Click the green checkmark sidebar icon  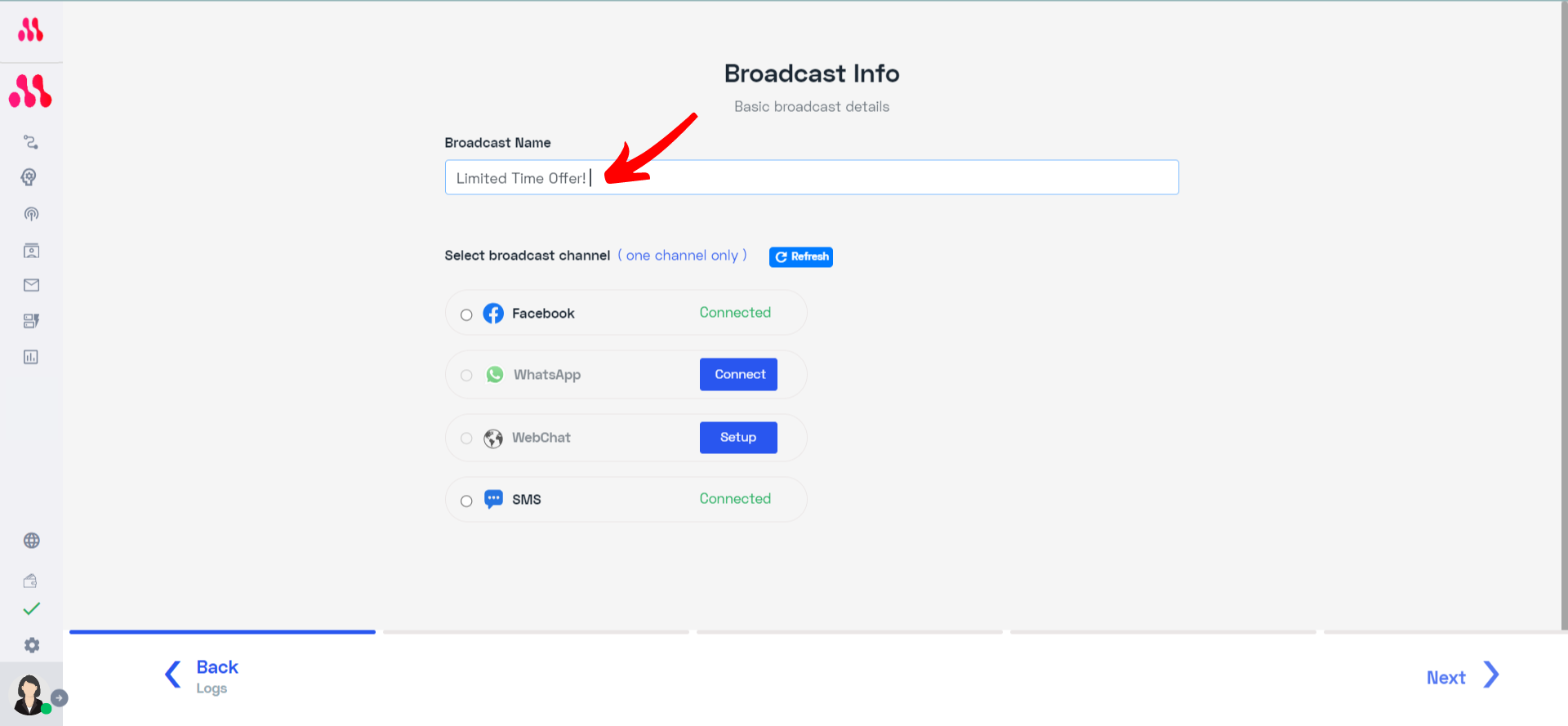(31, 609)
